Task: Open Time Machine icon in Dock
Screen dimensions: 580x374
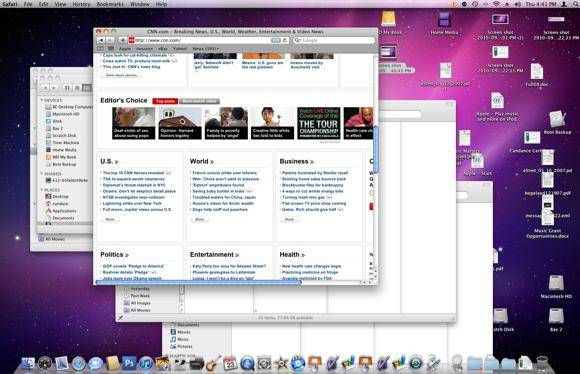Action: pos(416,363)
